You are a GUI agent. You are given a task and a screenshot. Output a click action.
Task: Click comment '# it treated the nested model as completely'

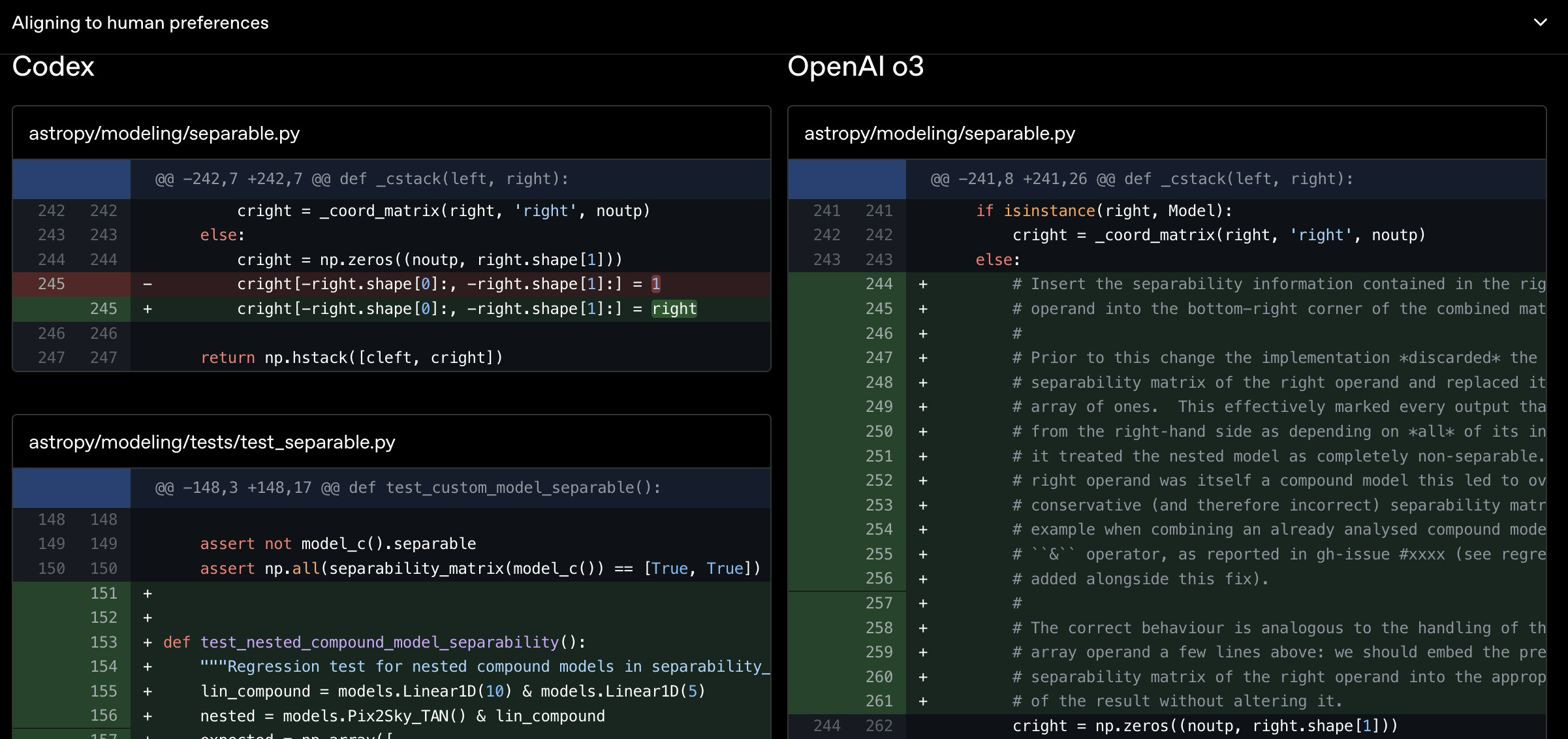point(1279,456)
